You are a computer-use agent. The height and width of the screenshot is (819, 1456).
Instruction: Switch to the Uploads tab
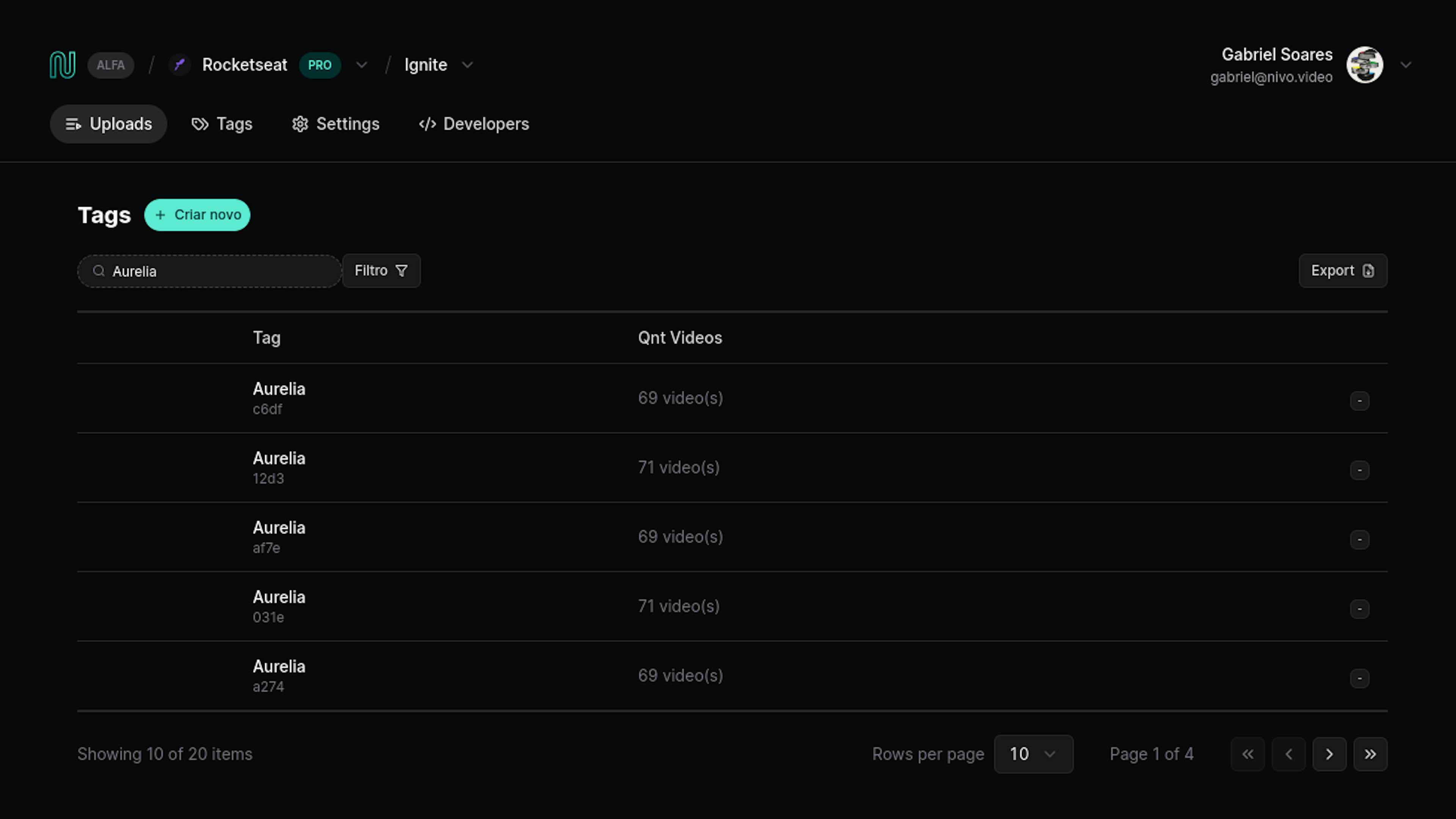tap(108, 124)
